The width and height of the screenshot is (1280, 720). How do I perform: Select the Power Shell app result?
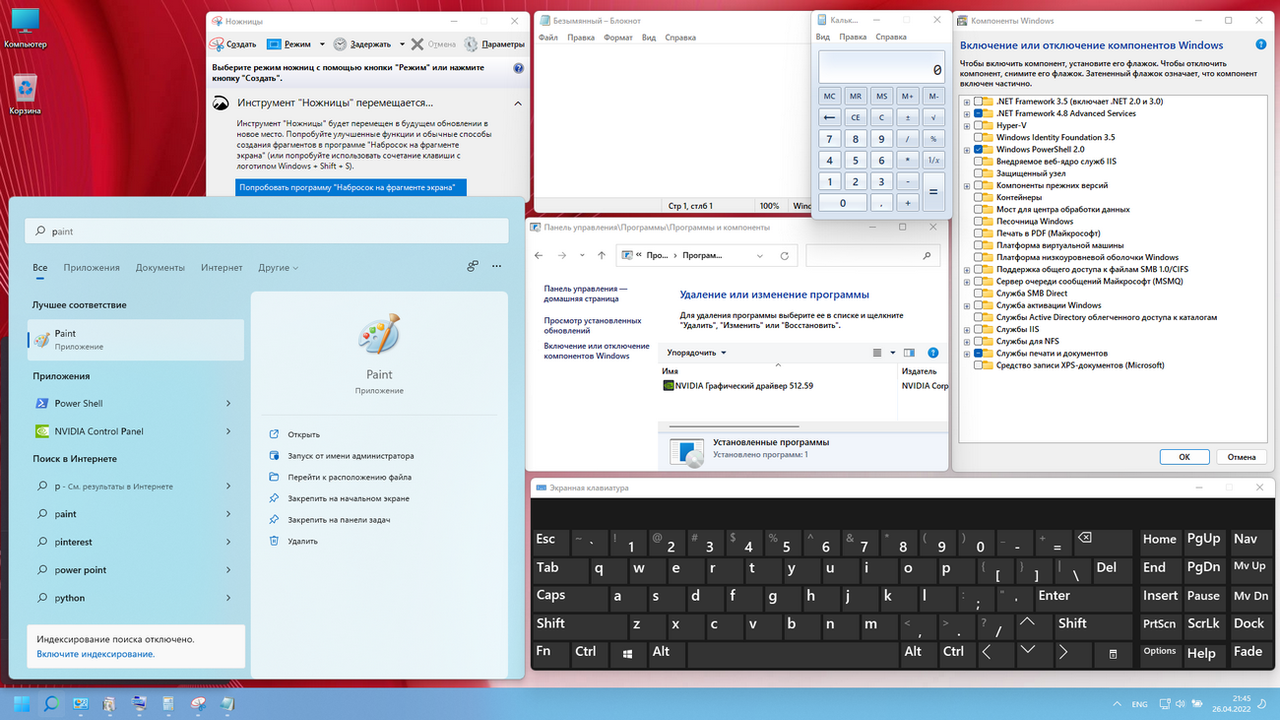[x=136, y=403]
